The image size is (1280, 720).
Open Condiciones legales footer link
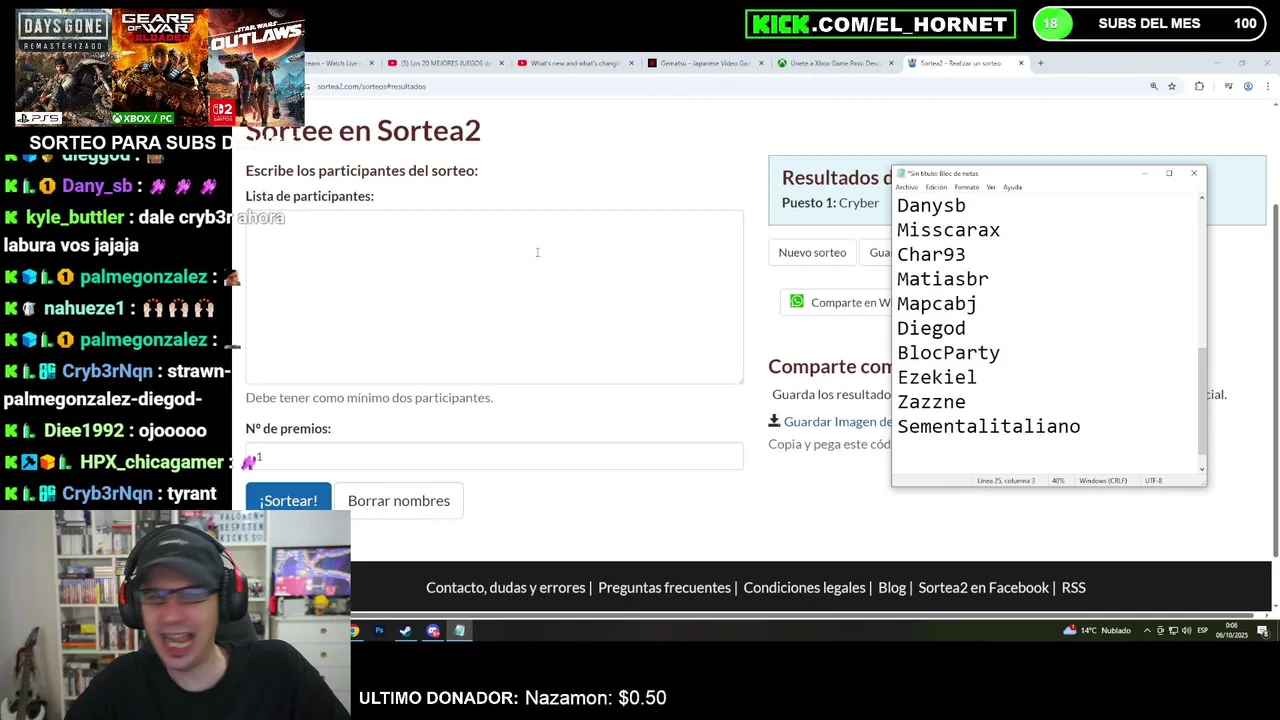click(804, 587)
